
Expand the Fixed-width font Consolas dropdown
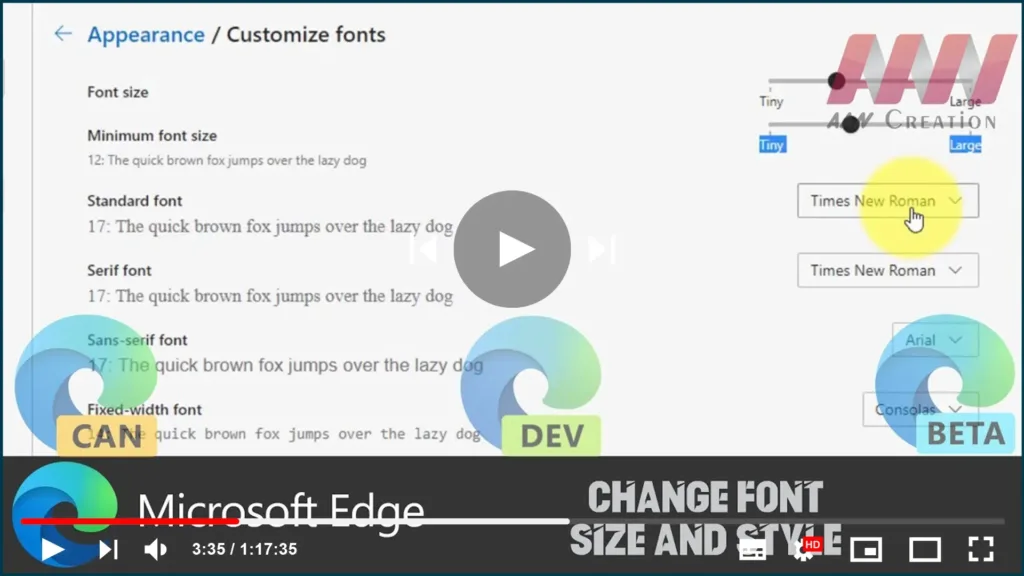(920, 409)
